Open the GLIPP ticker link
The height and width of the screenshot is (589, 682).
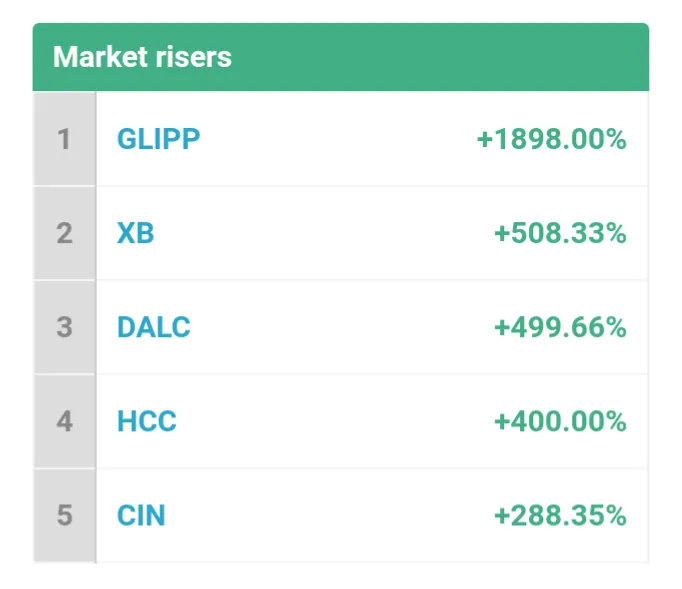(x=158, y=139)
